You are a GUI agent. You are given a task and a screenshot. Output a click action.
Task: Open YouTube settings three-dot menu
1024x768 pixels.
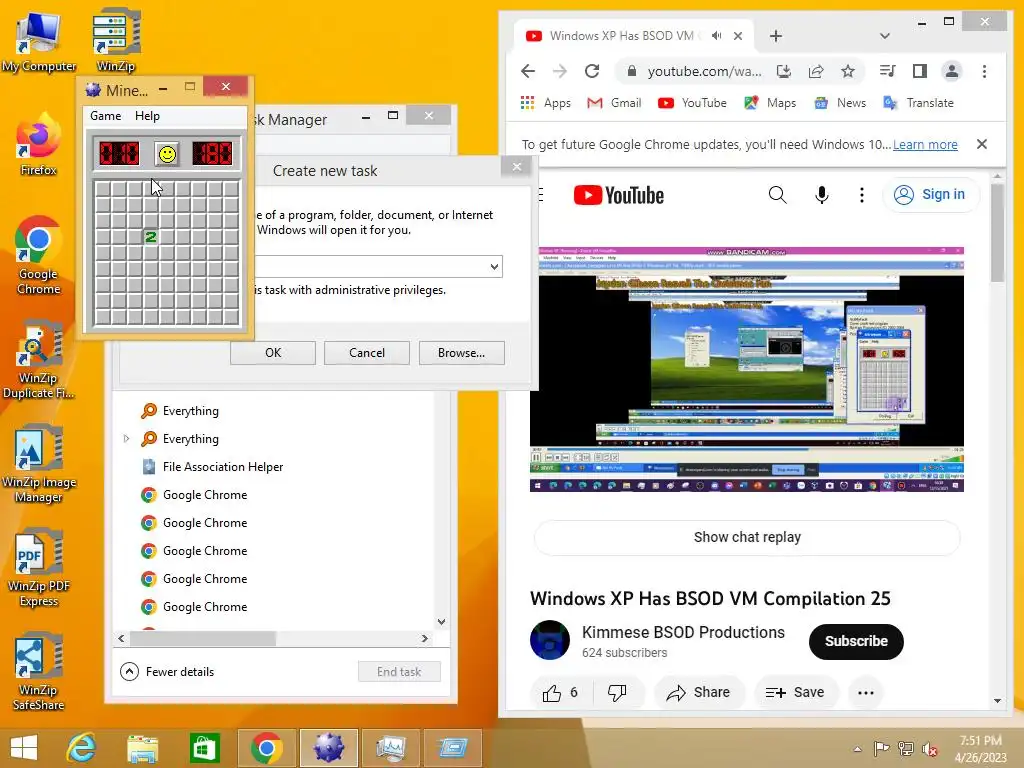[x=861, y=195]
